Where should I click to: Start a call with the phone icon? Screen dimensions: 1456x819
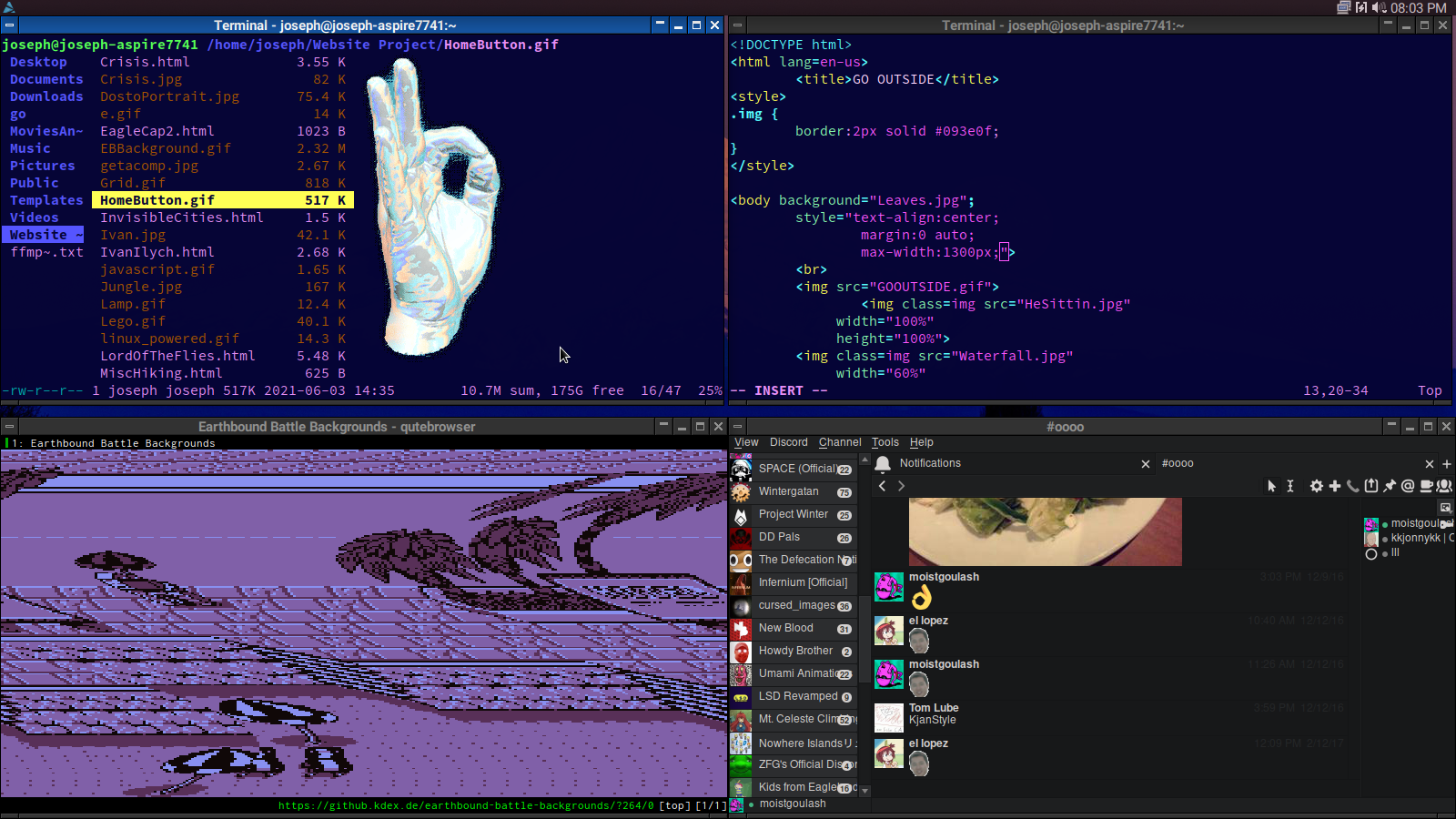[1353, 486]
